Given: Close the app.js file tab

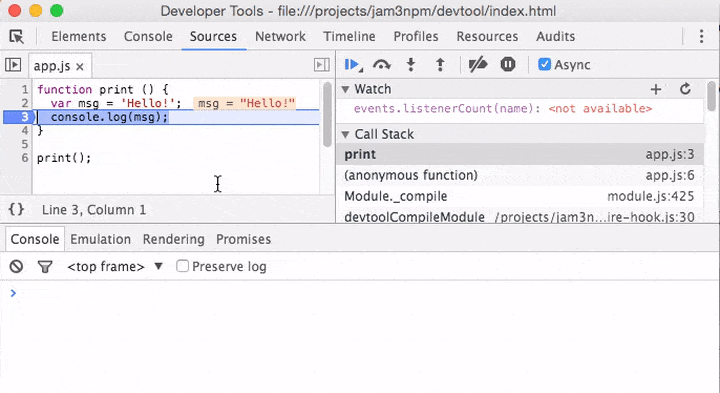Looking at the screenshot, I should [80, 67].
